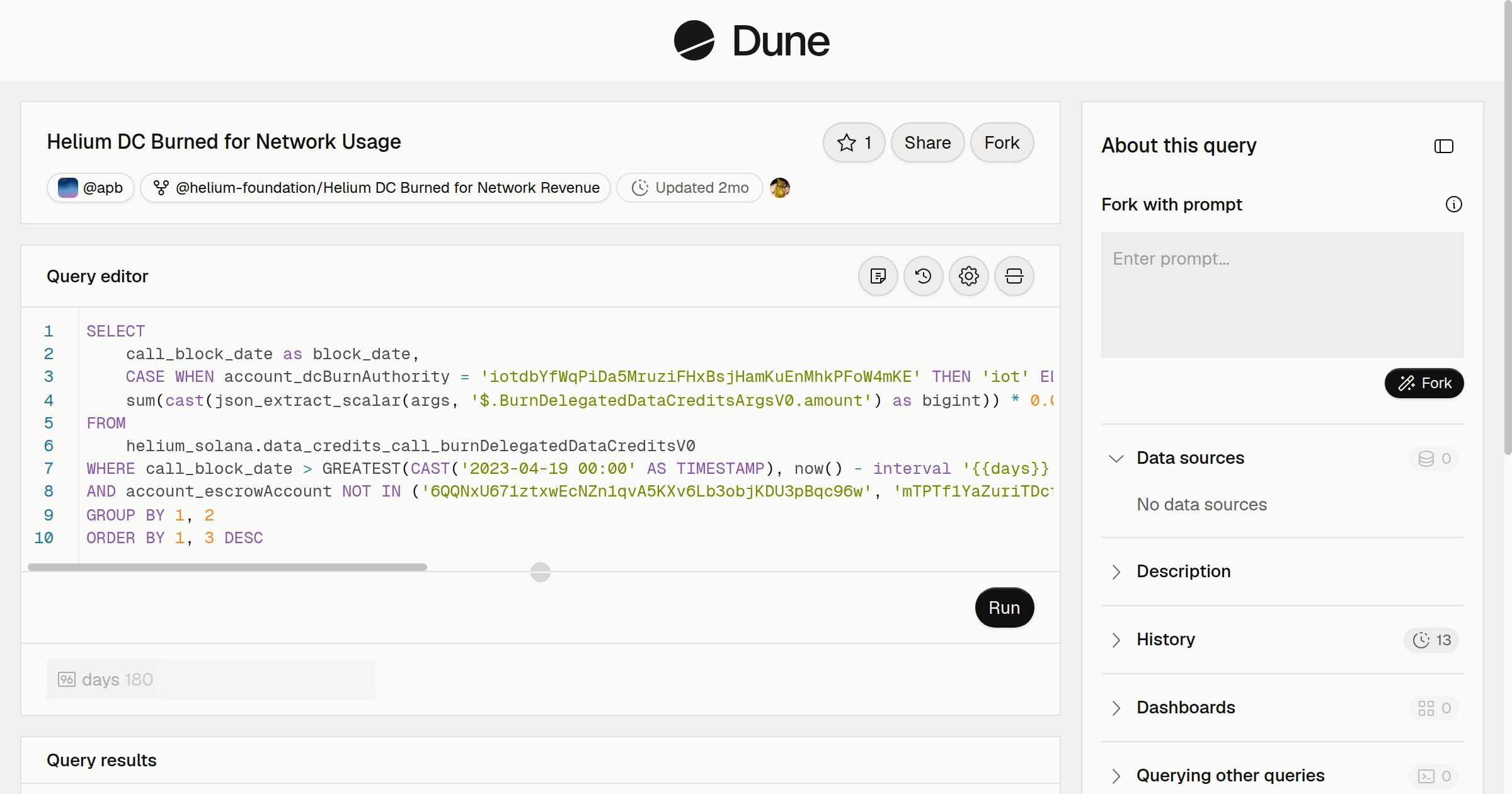Screen dimensions: 1512x794
Task: Fork the query from the title bar
Action: [x=1002, y=142]
